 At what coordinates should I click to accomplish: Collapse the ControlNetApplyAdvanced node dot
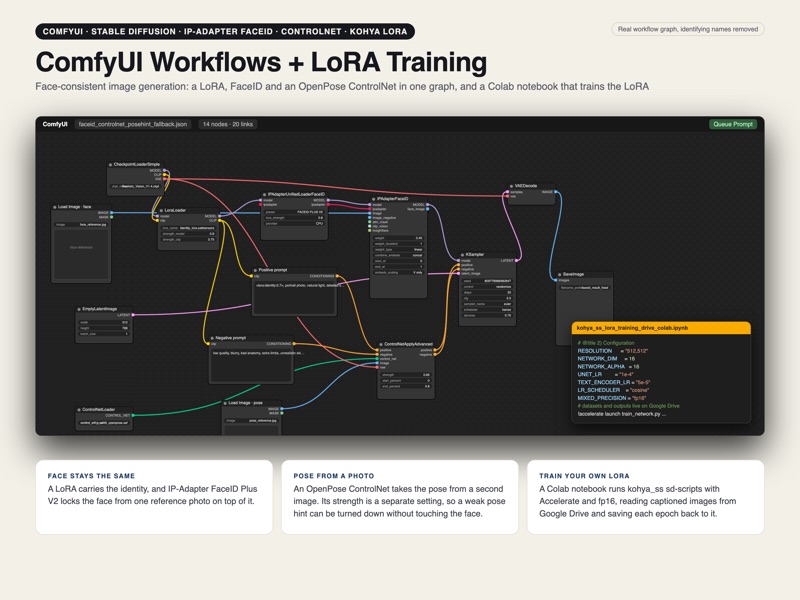coord(381,344)
